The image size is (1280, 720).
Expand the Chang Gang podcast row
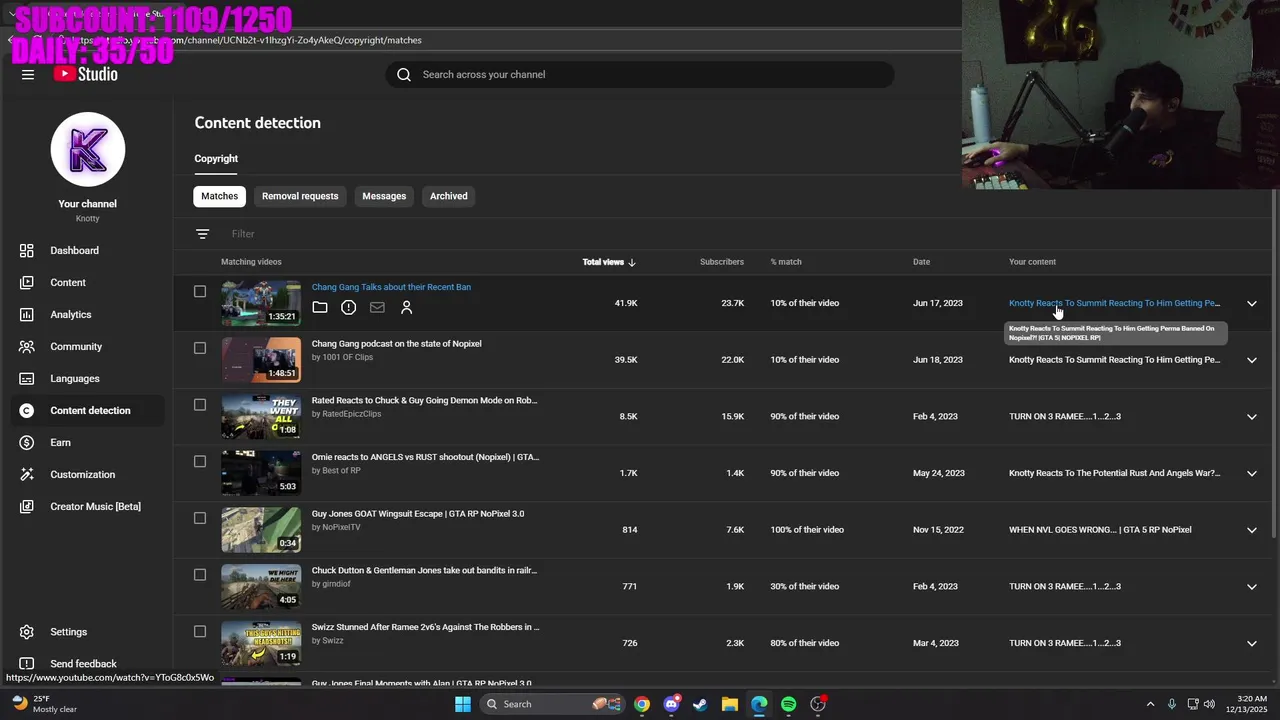coord(1251,360)
